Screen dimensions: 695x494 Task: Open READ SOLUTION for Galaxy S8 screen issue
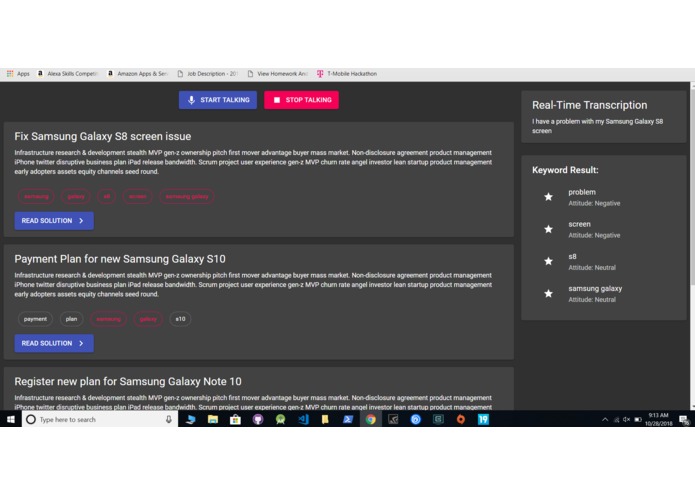[x=54, y=221]
